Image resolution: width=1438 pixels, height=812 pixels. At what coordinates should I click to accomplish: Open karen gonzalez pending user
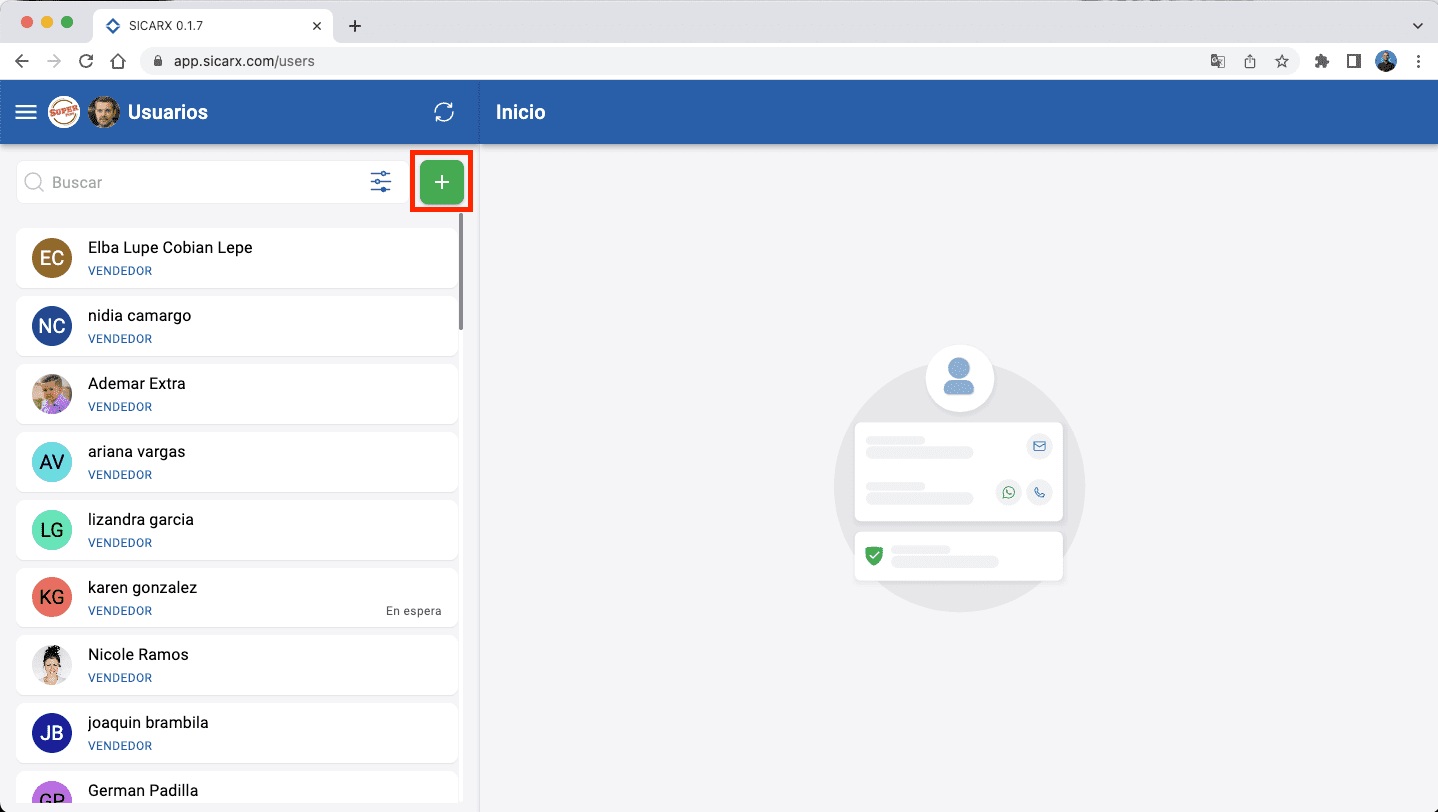tap(237, 598)
